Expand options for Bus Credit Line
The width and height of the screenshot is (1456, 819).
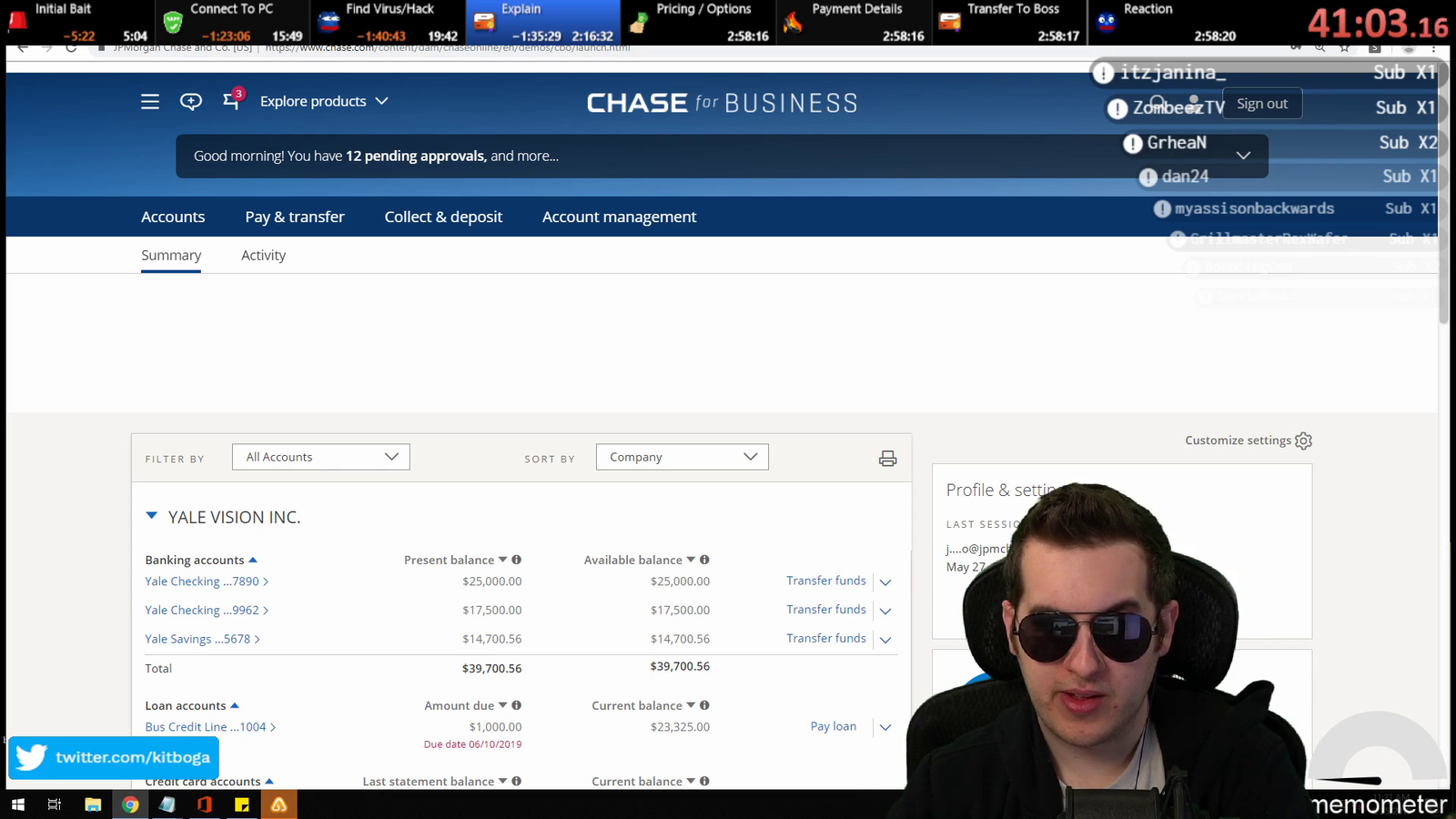885,727
